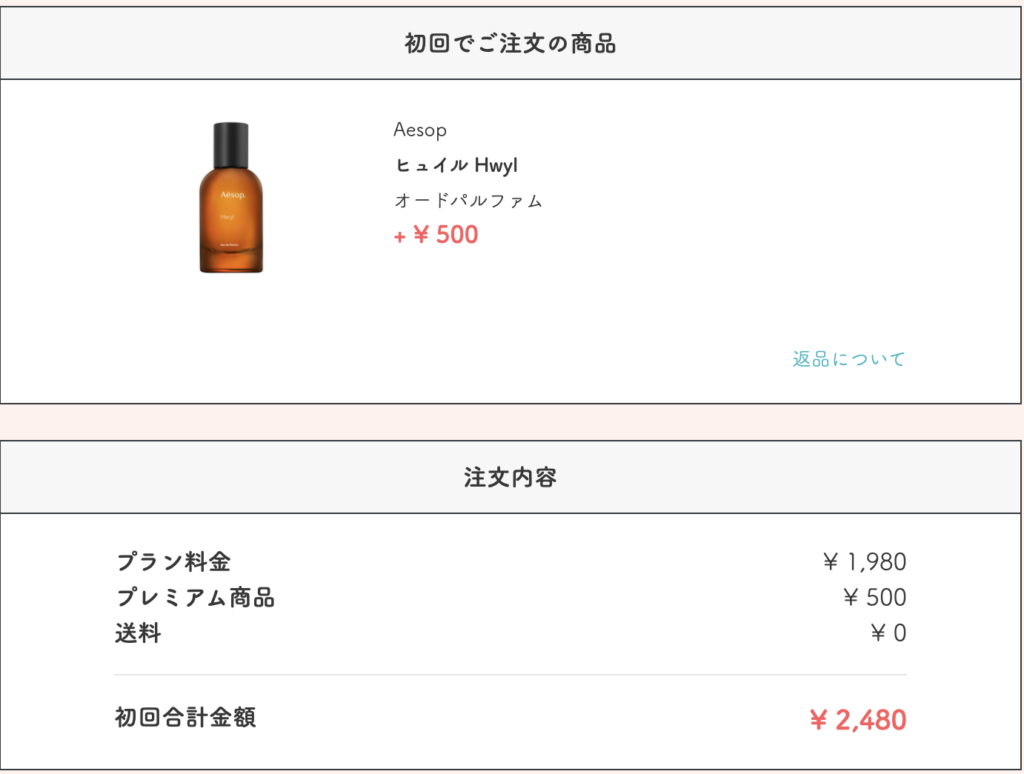The image size is (1024, 774).
Task: Click the pink gap between the two panels
Action: (511, 422)
